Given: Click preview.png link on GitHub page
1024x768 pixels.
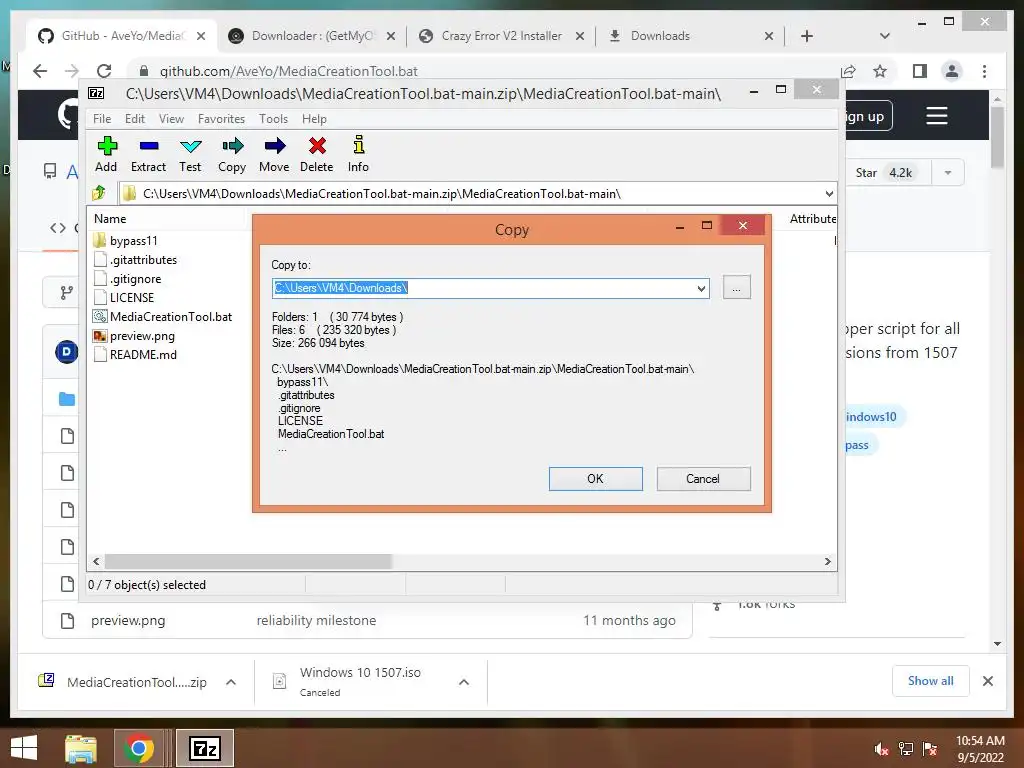Looking at the screenshot, I should (x=128, y=620).
